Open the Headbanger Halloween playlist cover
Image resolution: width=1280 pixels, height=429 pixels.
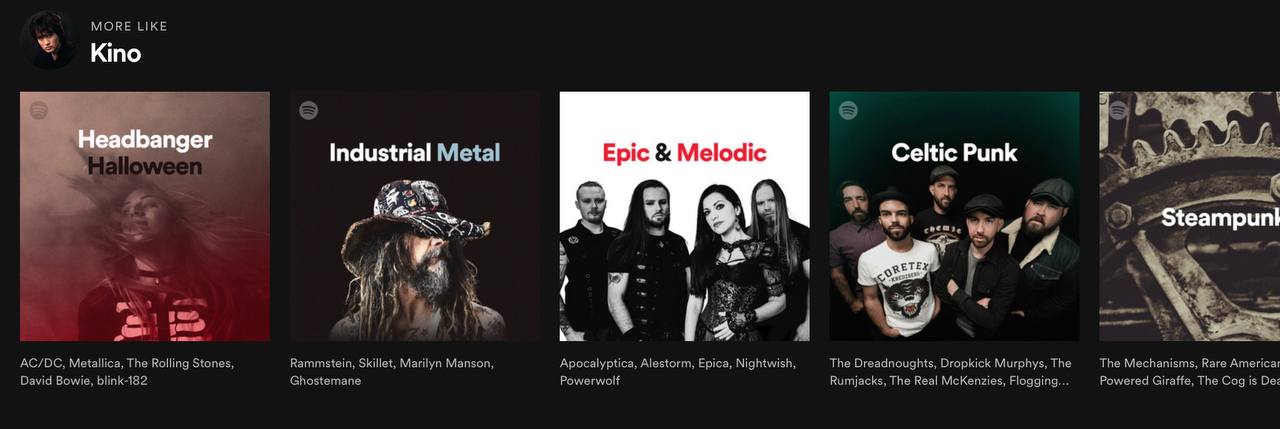click(145, 217)
